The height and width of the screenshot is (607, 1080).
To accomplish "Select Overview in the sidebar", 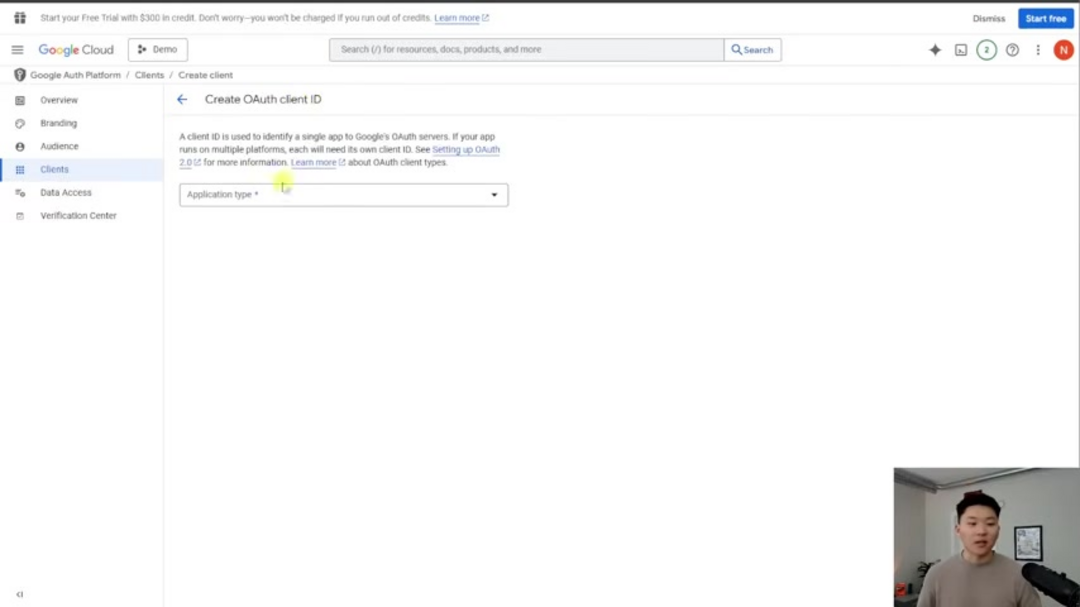I will coord(59,100).
